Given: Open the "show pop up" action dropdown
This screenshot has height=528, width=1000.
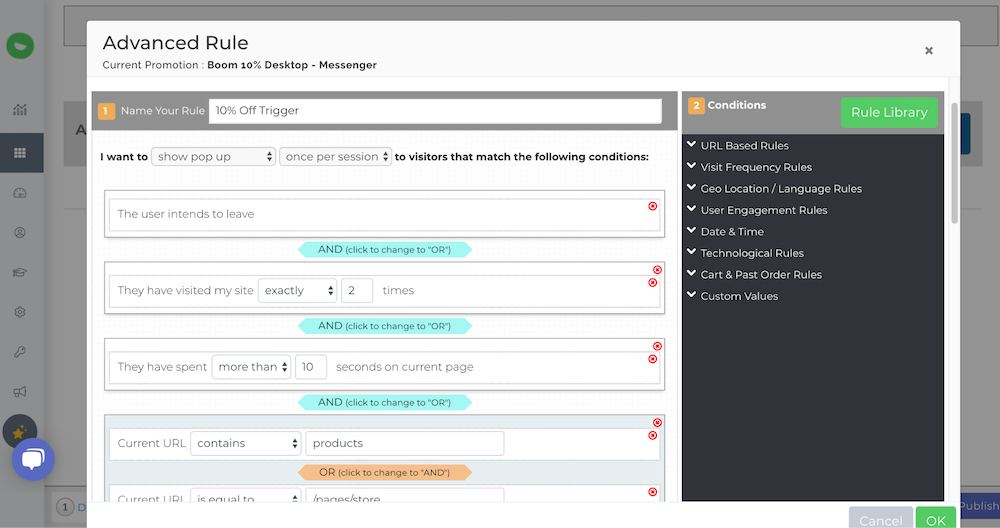Looking at the screenshot, I should point(214,157).
